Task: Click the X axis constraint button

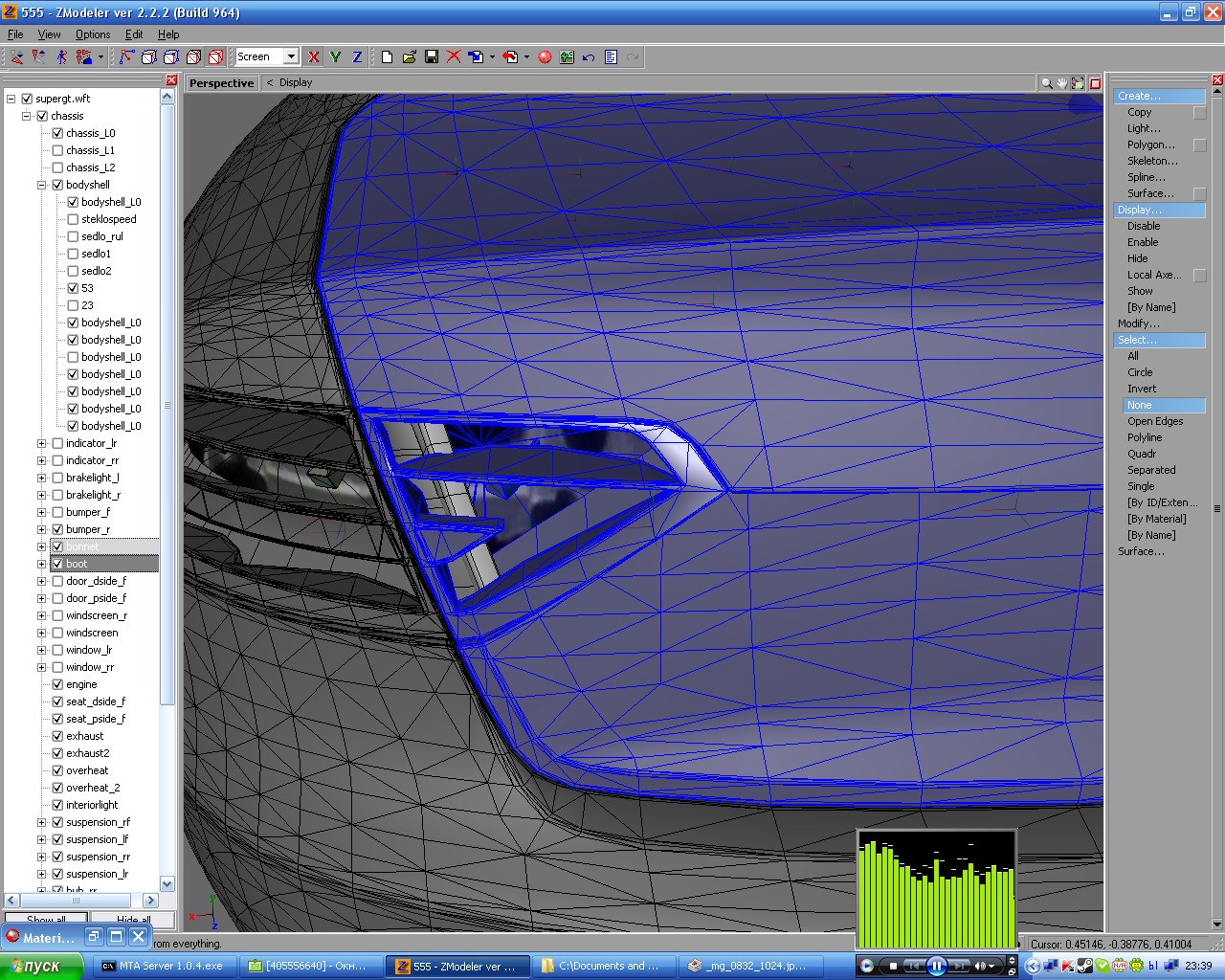Action: 313,57
